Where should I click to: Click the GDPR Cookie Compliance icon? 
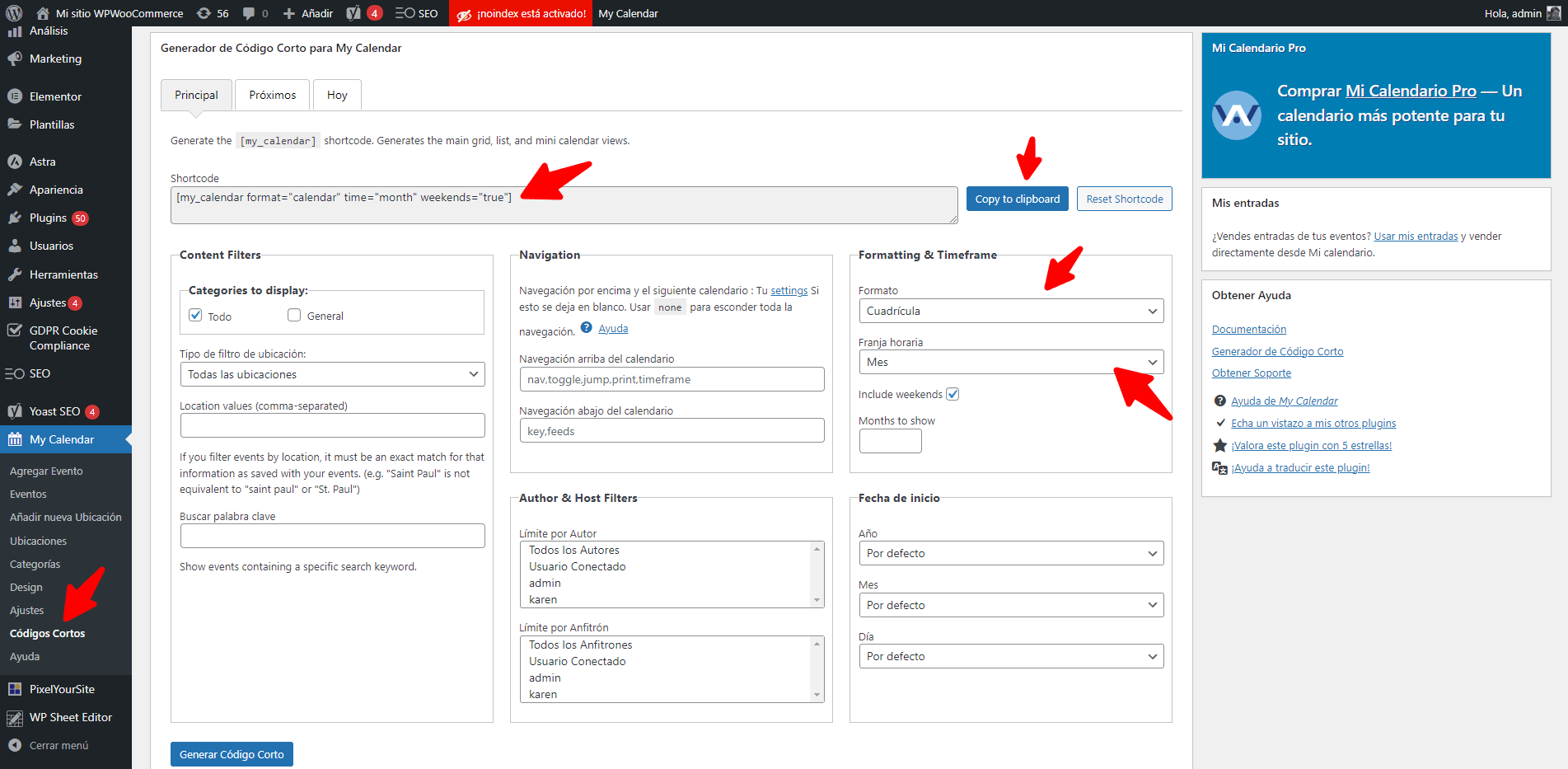point(15,331)
